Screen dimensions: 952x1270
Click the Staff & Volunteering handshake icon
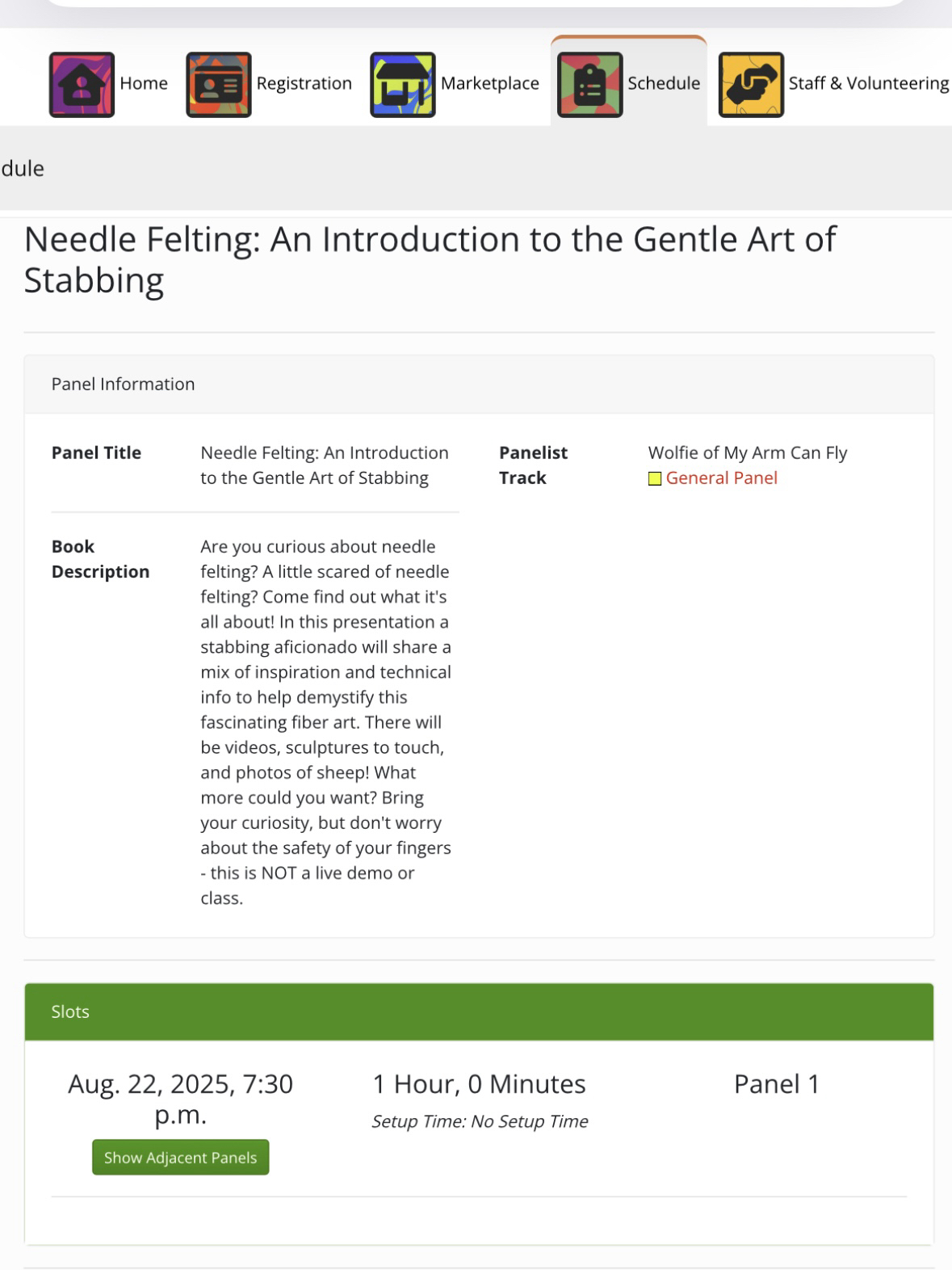pyautogui.click(x=751, y=85)
